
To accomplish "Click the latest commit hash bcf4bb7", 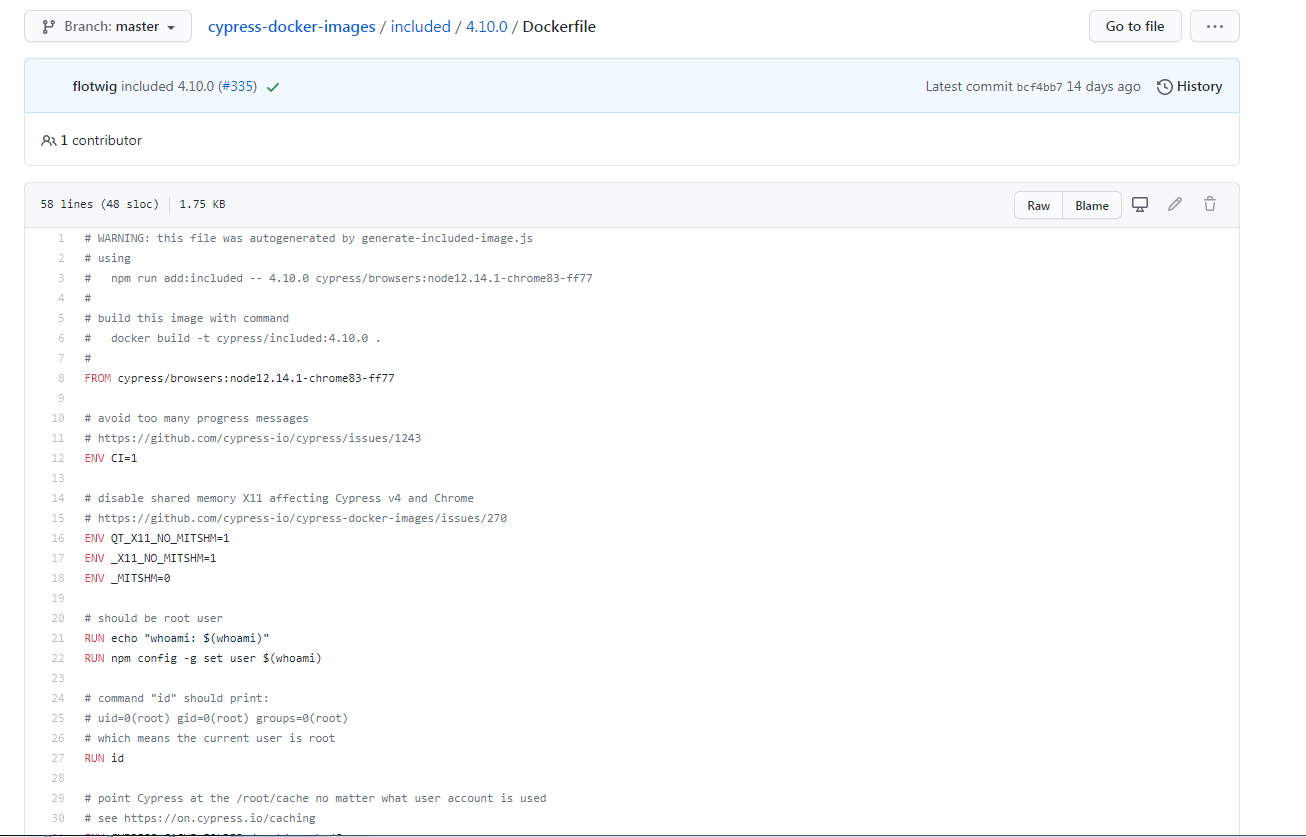I will (x=1040, y=86).
